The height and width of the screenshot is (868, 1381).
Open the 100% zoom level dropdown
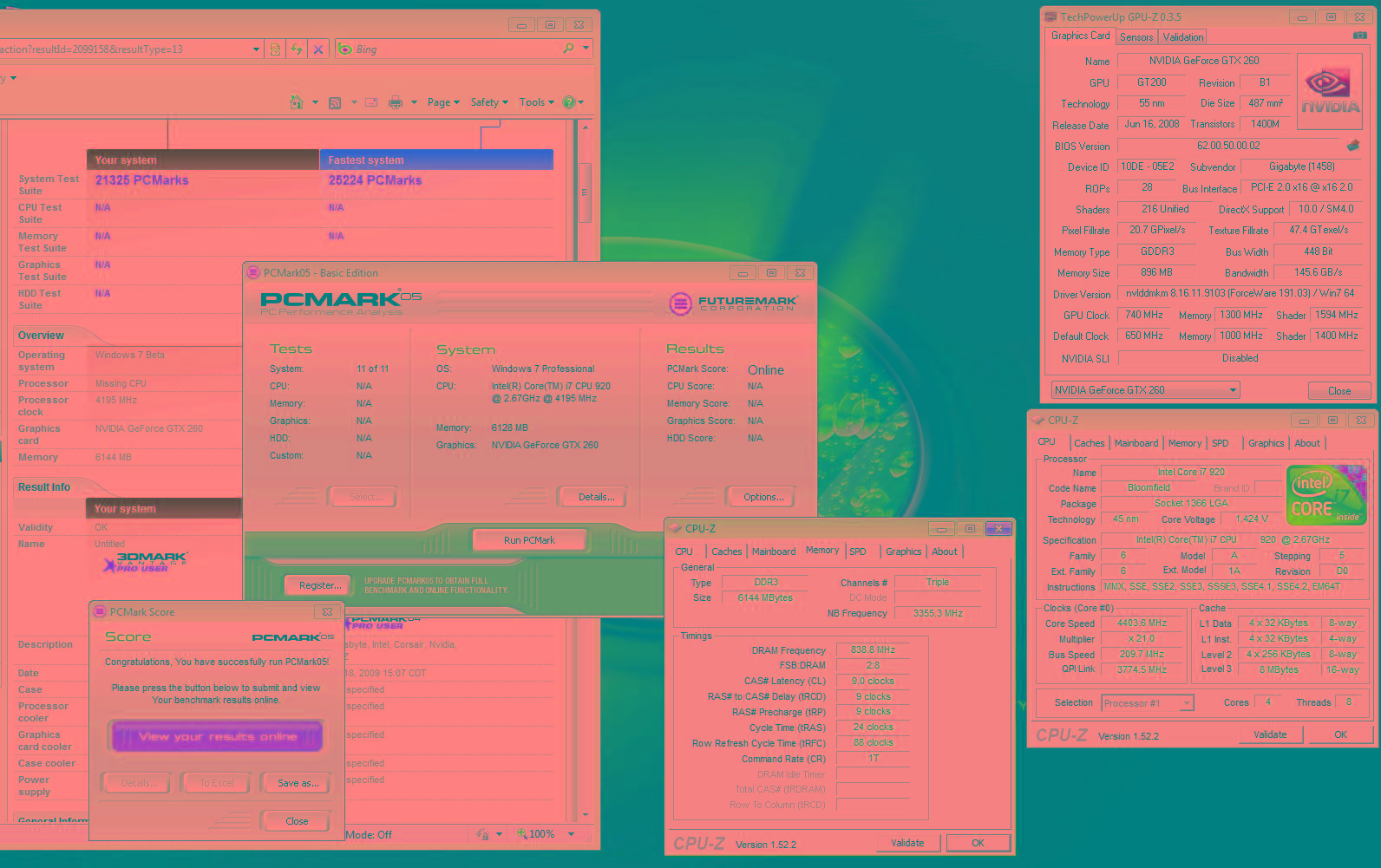[x=571, y=834]
